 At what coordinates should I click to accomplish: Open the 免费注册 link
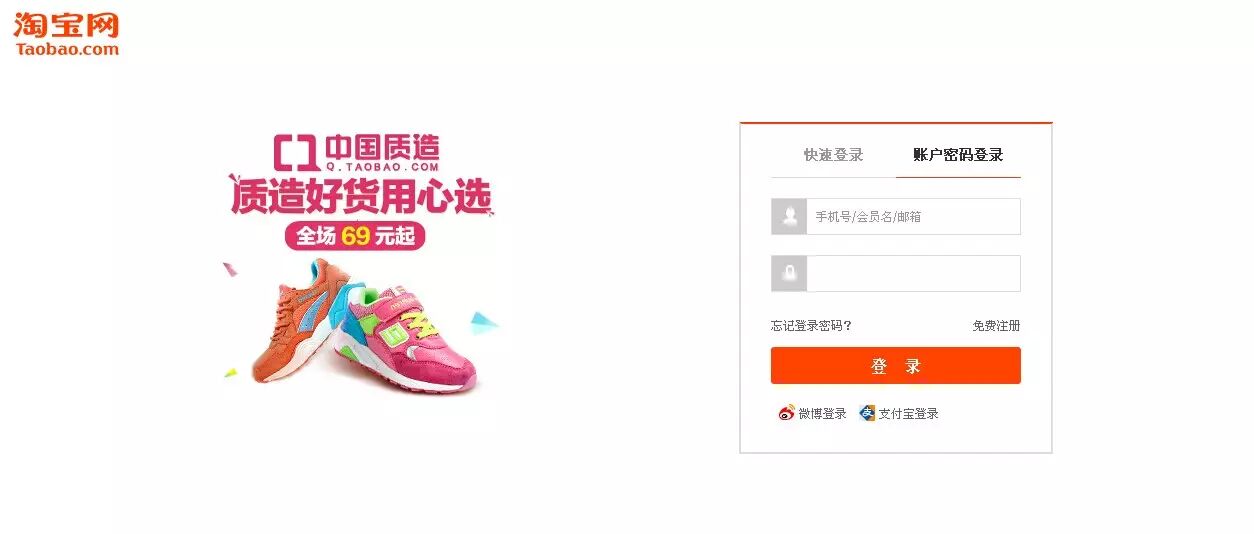pos(996,326)
